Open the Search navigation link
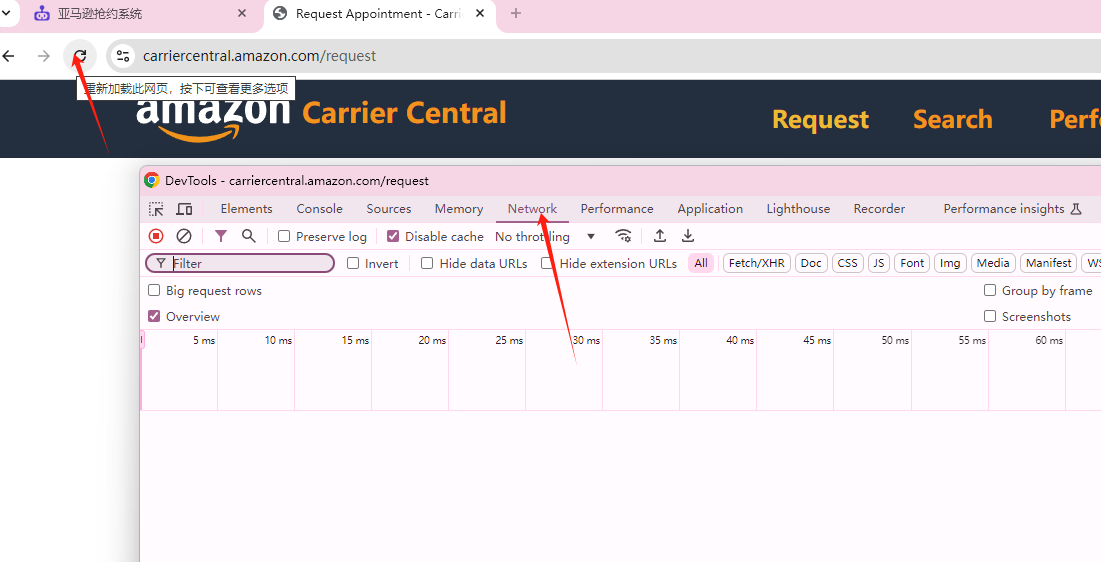Screen dimensions: 1101x562 pyautogui.click(x=953, y=119)
